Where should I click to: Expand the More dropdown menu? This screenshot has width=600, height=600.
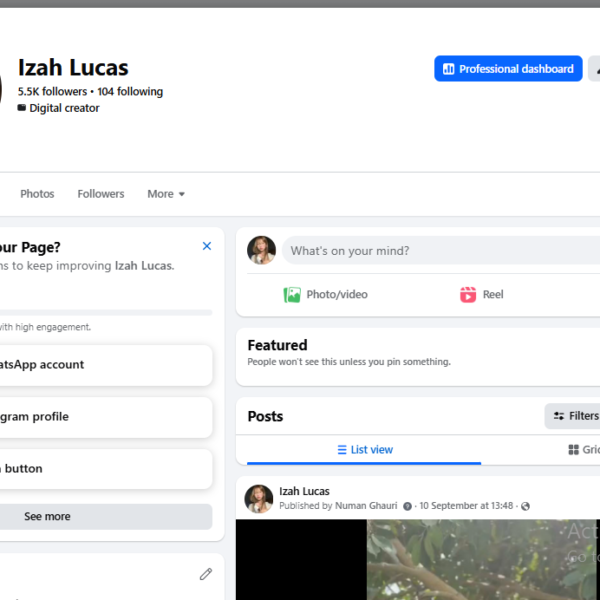(166, 194)
